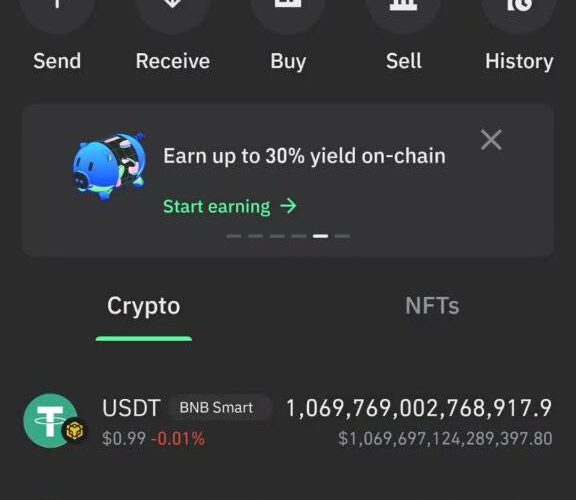Click the Earn up to 30% yield text

point(304,156)
